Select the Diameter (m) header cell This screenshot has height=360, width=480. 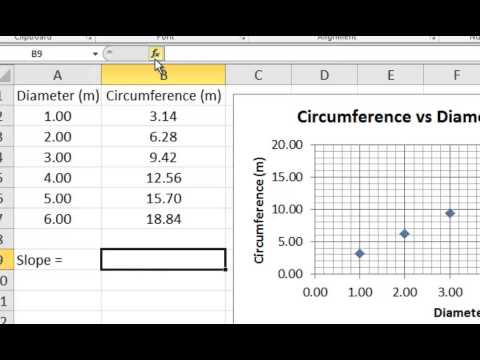pos(58,96)
